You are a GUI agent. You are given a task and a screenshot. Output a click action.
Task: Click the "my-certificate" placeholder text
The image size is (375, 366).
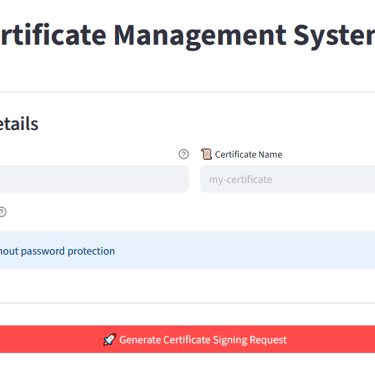click(x=240, y=180)
